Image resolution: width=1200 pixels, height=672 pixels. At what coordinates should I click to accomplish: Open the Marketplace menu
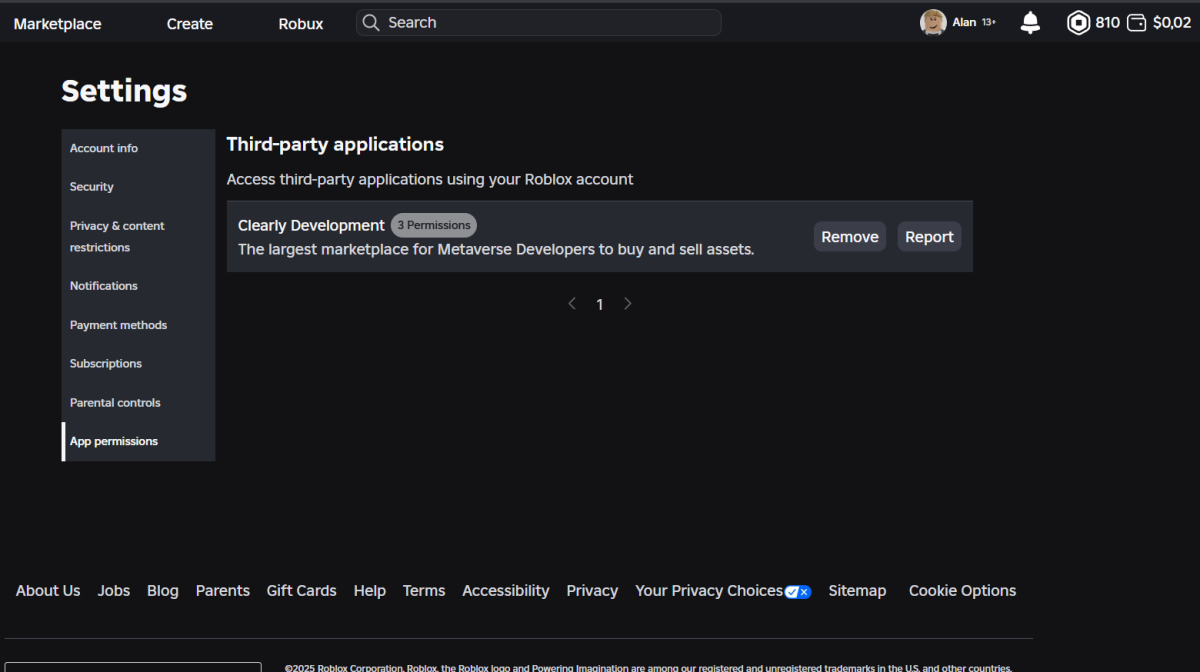click(57, 24)
